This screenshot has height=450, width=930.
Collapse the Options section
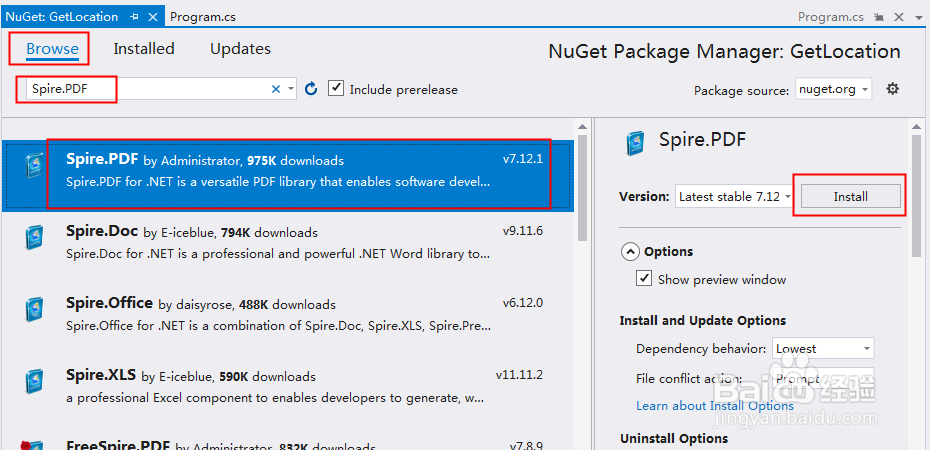click(630, 251)
